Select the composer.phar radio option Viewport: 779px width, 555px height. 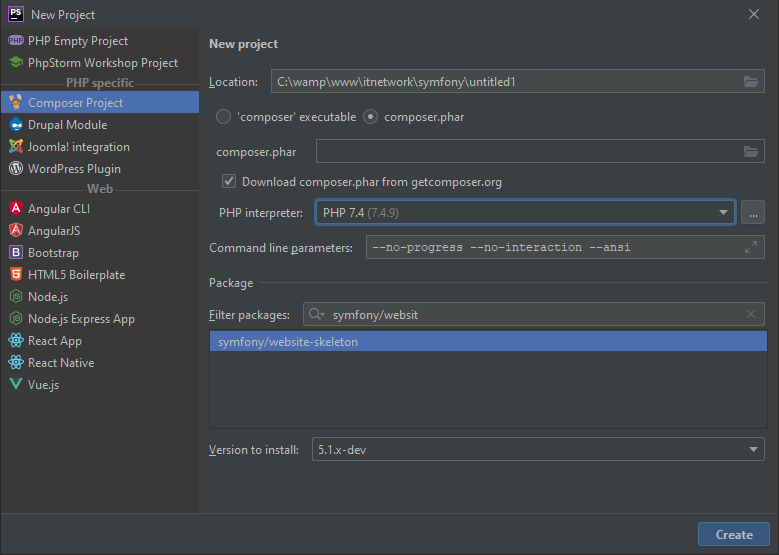pyautogui.click(x=371, y=117)
